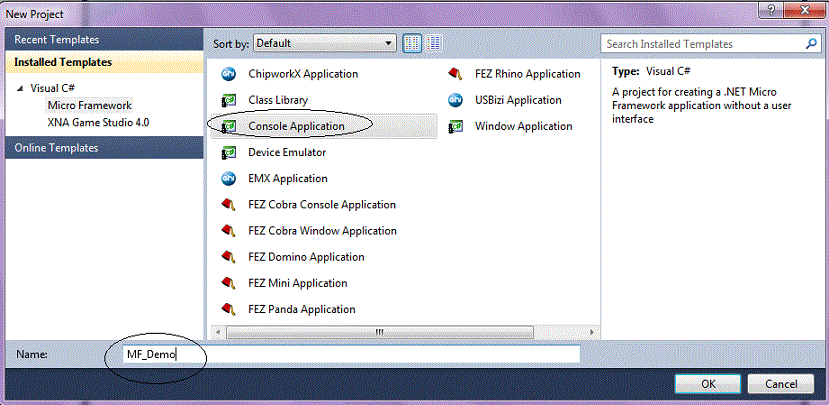Choose the FEZ Cobra Console Application icon

click(228, 205)
